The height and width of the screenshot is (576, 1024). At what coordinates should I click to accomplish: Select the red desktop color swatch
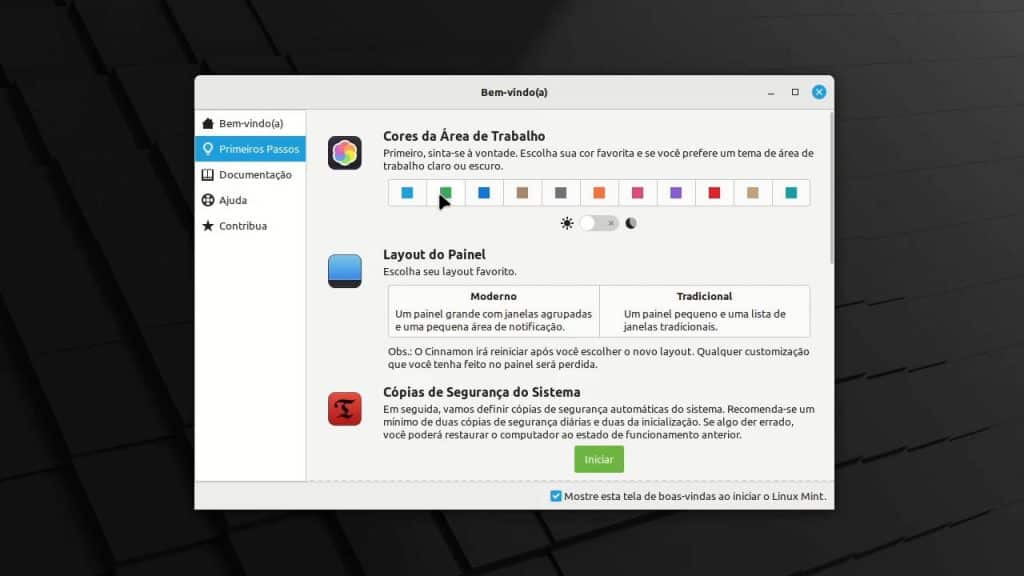714,192
